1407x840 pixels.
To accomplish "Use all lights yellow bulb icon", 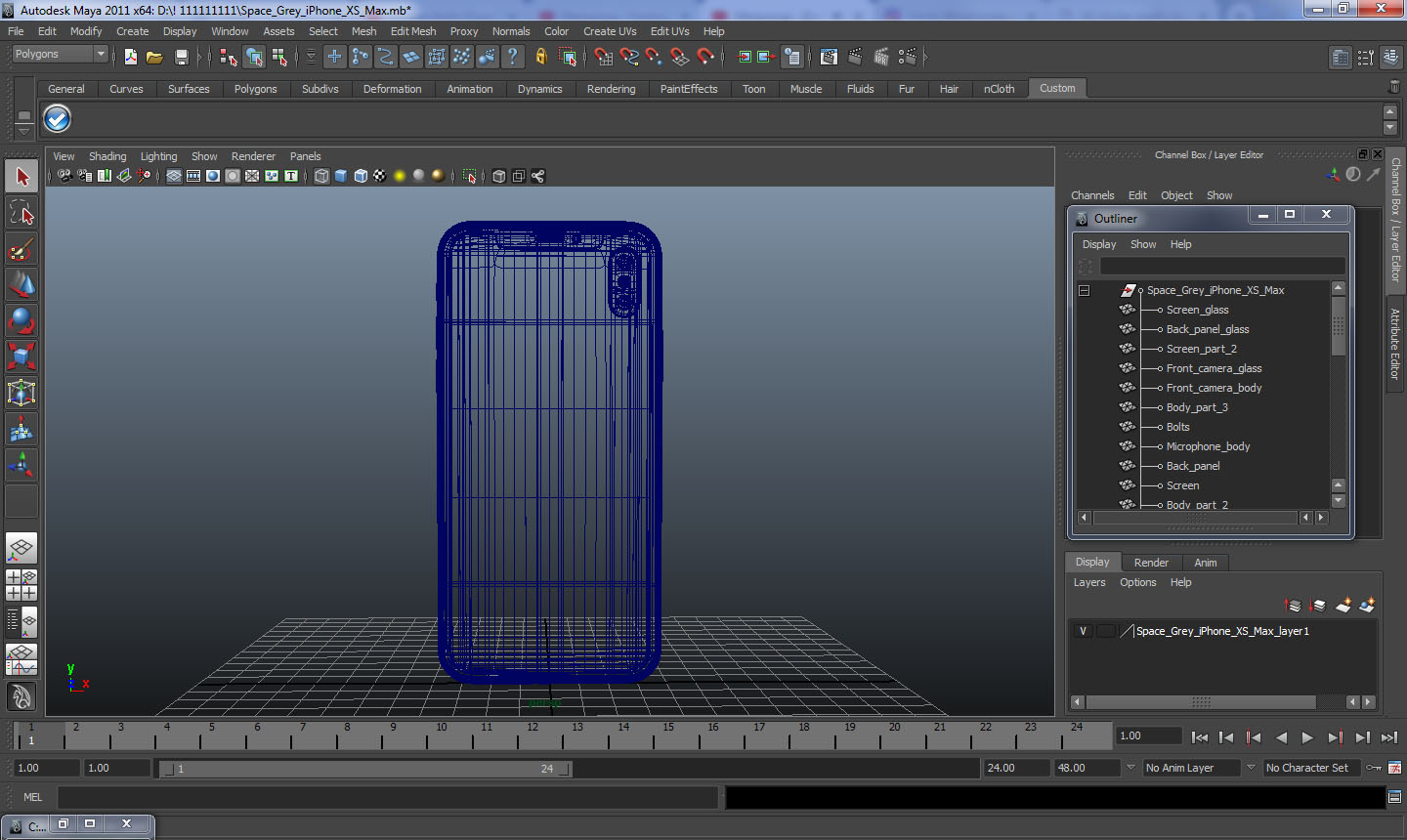I will (400, 176).
